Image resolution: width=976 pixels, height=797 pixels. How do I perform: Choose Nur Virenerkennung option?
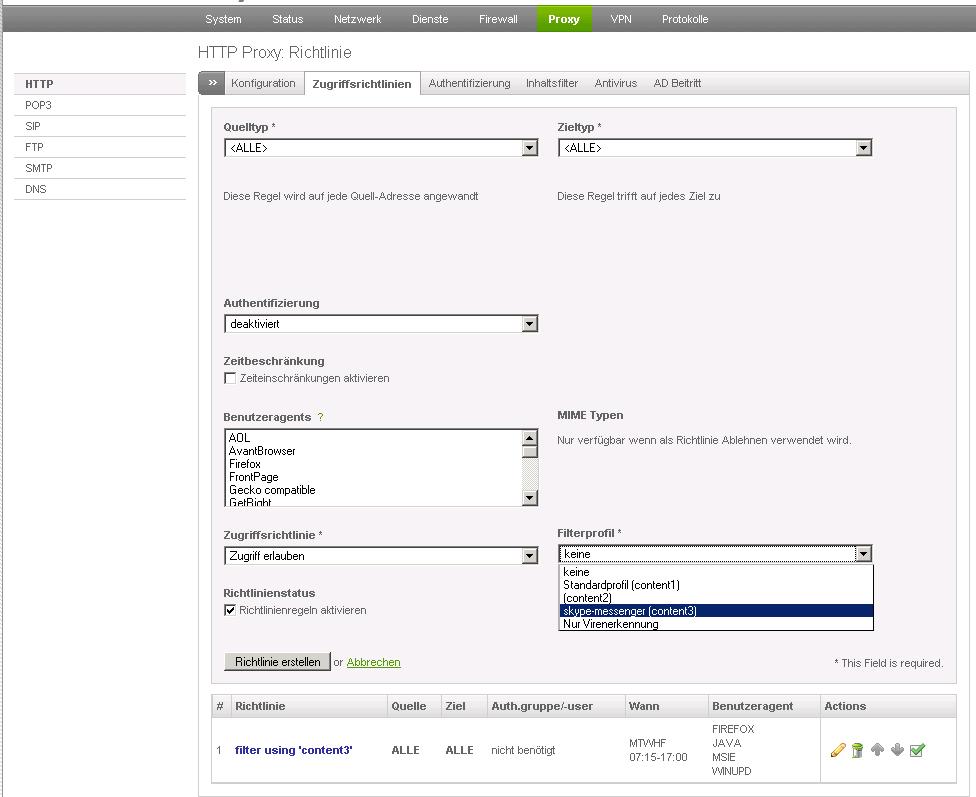click(716, 624)
